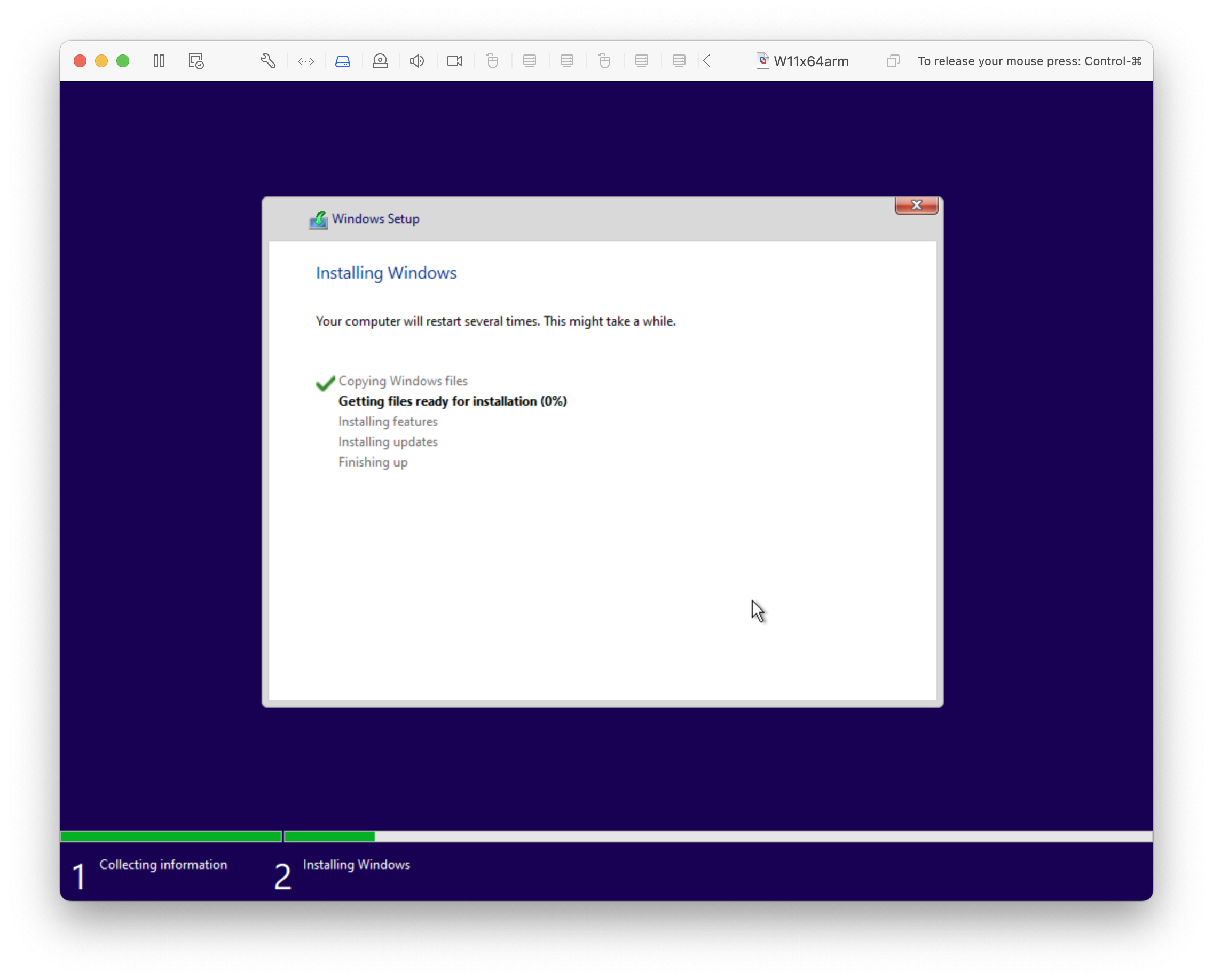Toggle the second mouse device icon
The width and height of the screenshot is (1213, 980).
(605, 60)
